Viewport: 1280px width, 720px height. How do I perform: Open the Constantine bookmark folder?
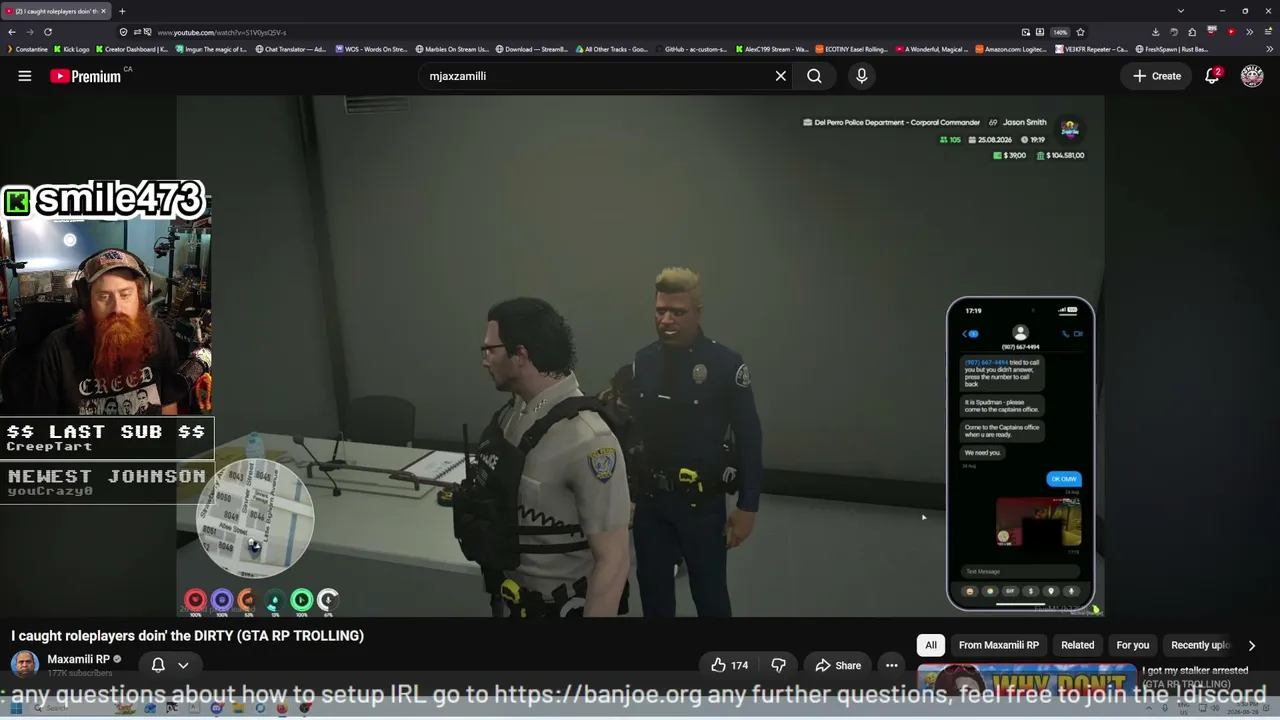click(x=27, y=49)
